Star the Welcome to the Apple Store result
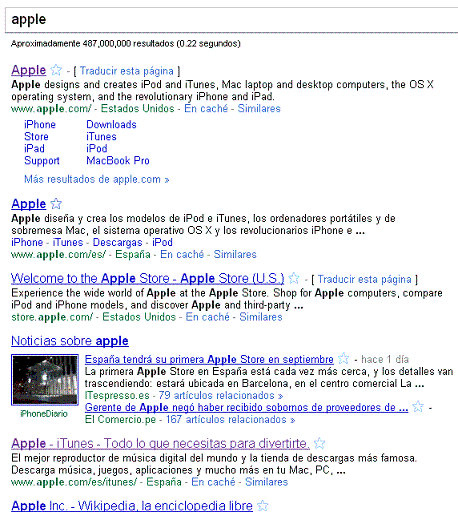458x512 pixels. point(294,278)
